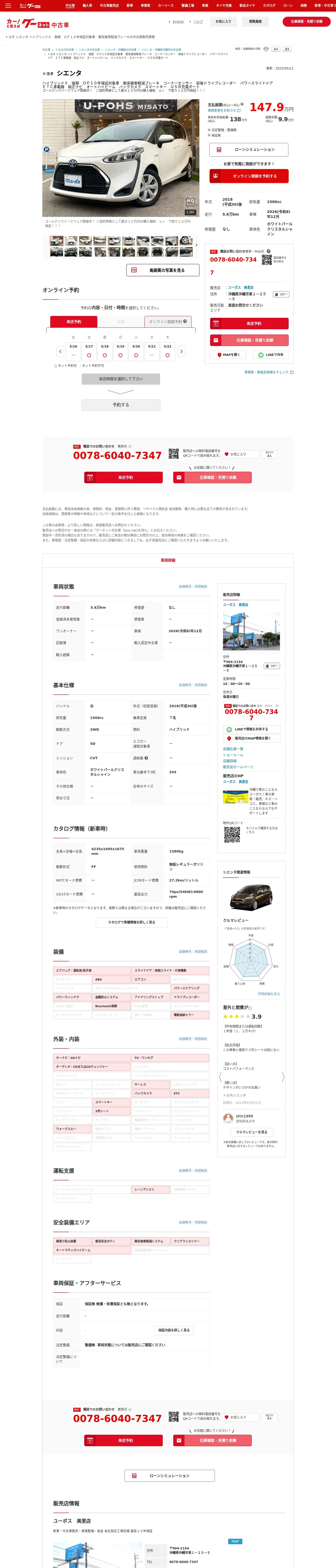
Task: Select A4 print size
Action: 276,49
